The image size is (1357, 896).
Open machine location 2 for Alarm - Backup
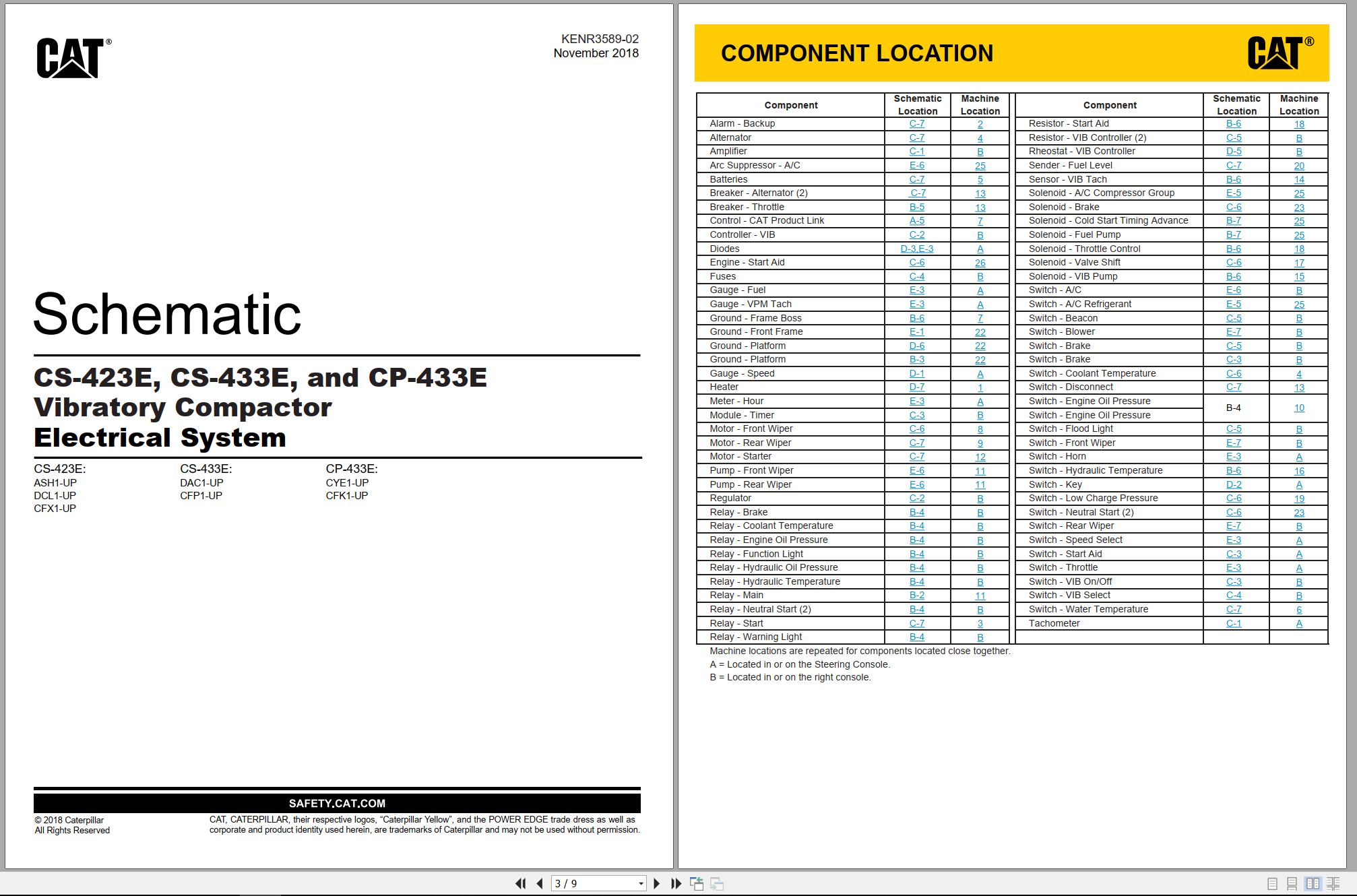(x=980, y=124)
